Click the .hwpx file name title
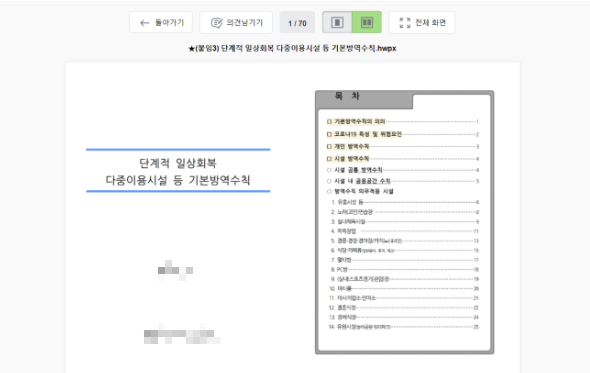Screen dimensions: 590x373 292,48
